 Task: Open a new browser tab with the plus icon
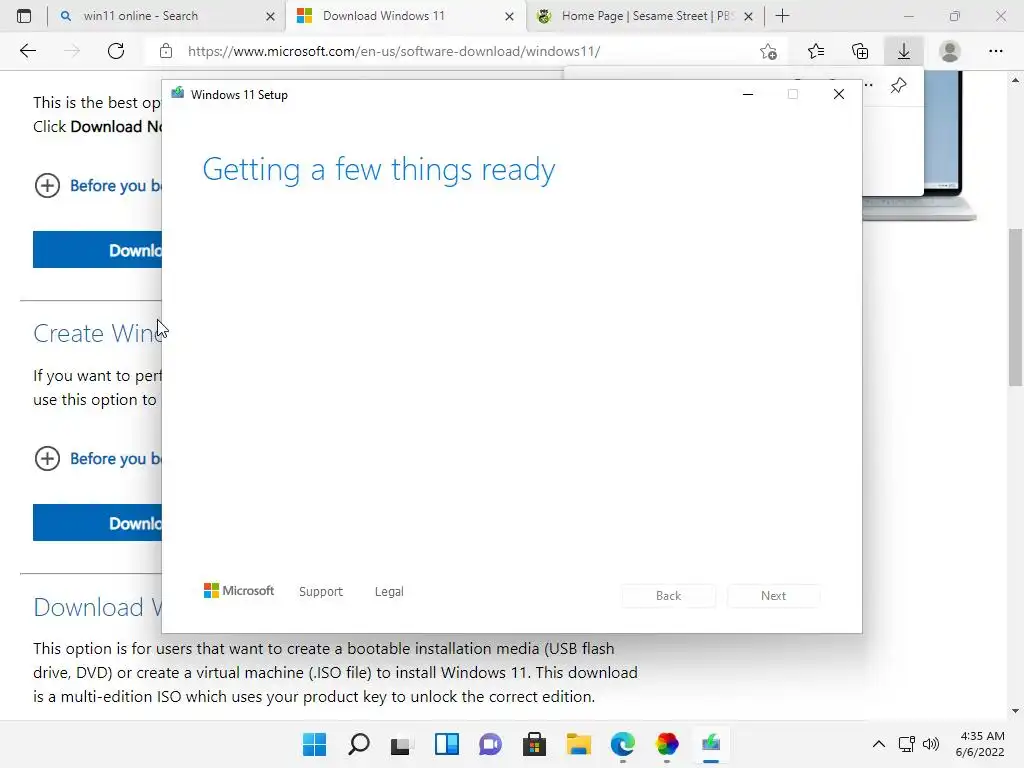[782, 16]
